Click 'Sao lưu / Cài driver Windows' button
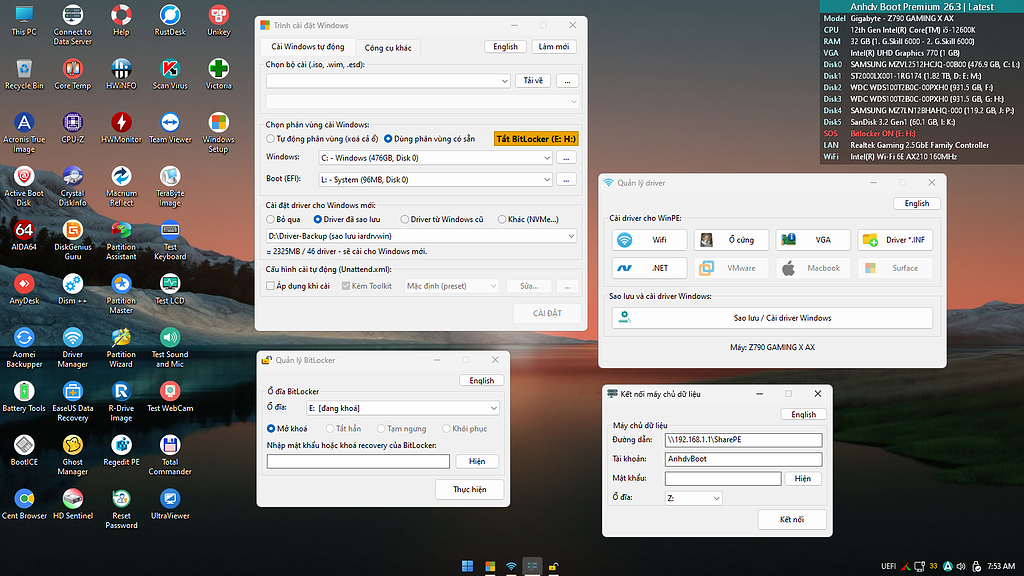 (x=772, y=318)
